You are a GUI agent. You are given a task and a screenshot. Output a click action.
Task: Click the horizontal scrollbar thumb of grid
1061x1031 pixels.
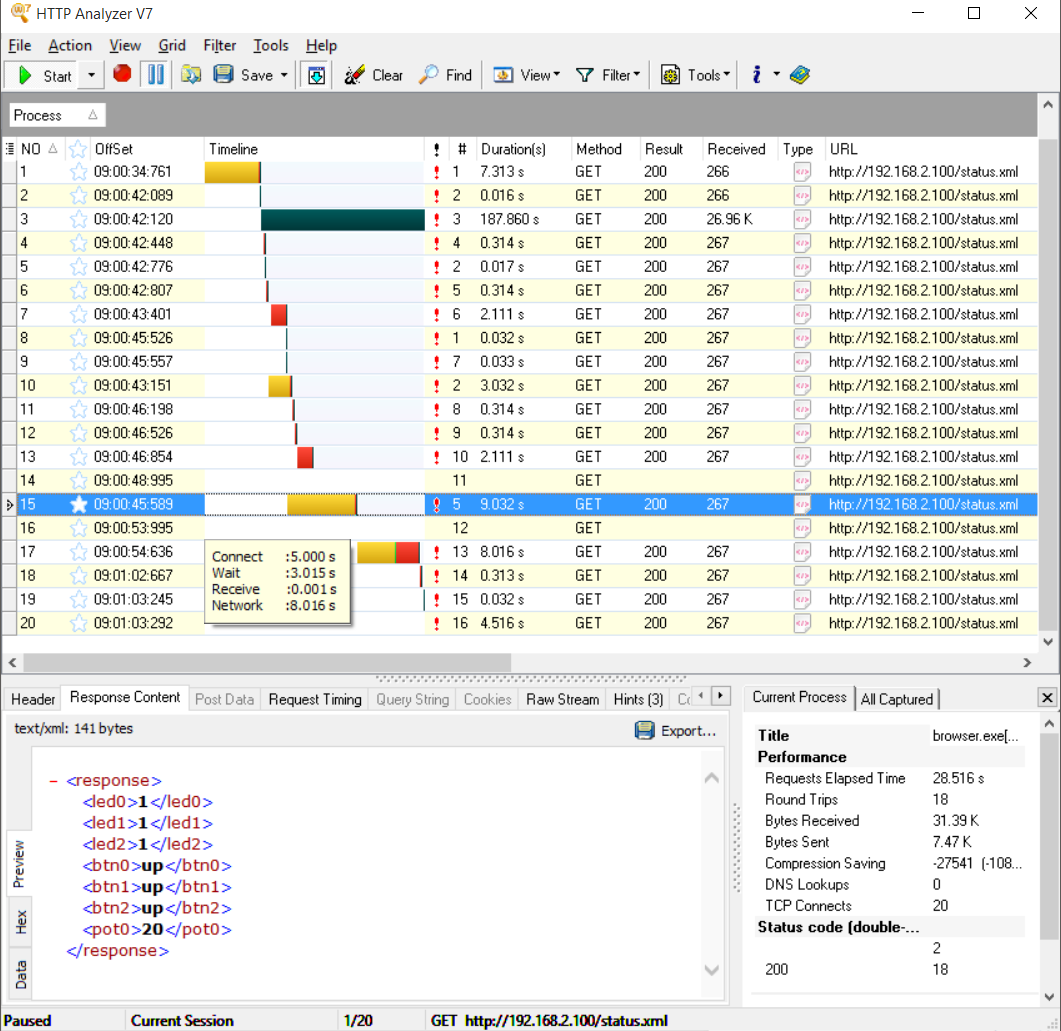tap(267, 662)
